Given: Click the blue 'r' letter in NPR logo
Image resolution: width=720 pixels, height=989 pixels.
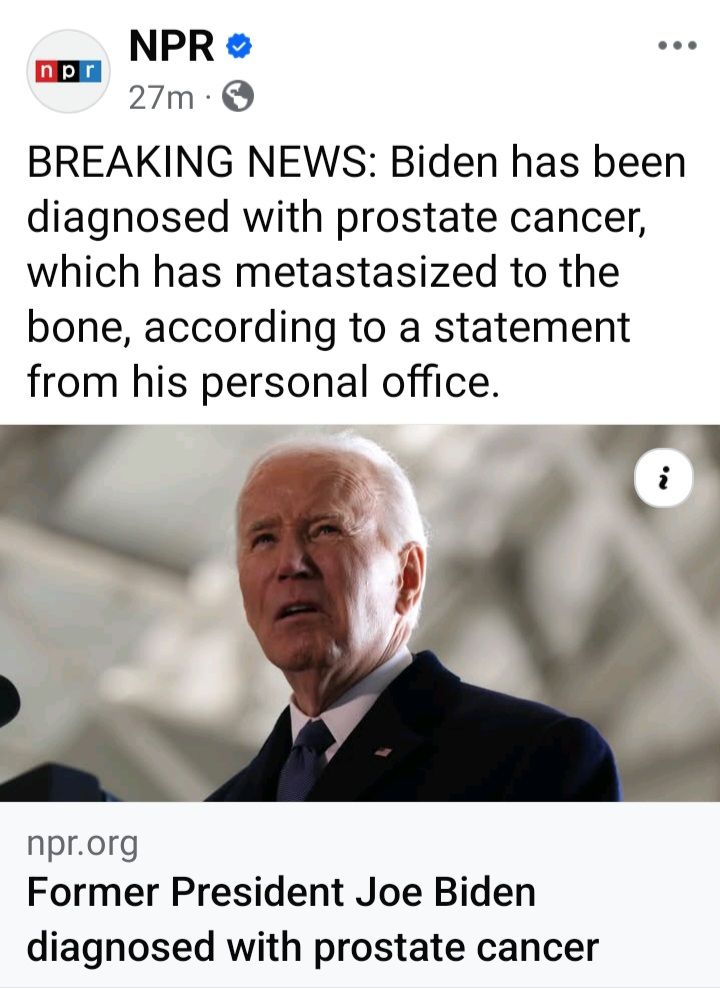Looking at the screenshot, I should pyautogui.click(x=92, y=71).
